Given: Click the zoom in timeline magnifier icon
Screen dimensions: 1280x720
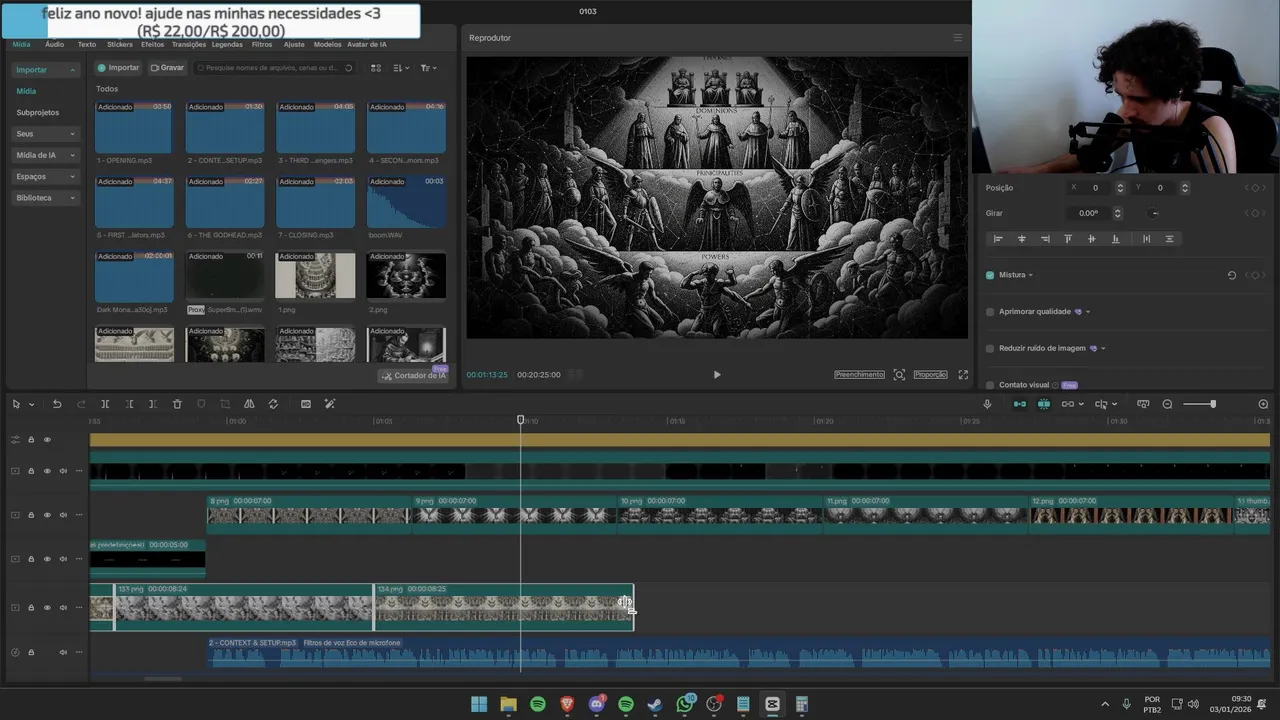Looking at the screenshot, I should [1263, 404].
